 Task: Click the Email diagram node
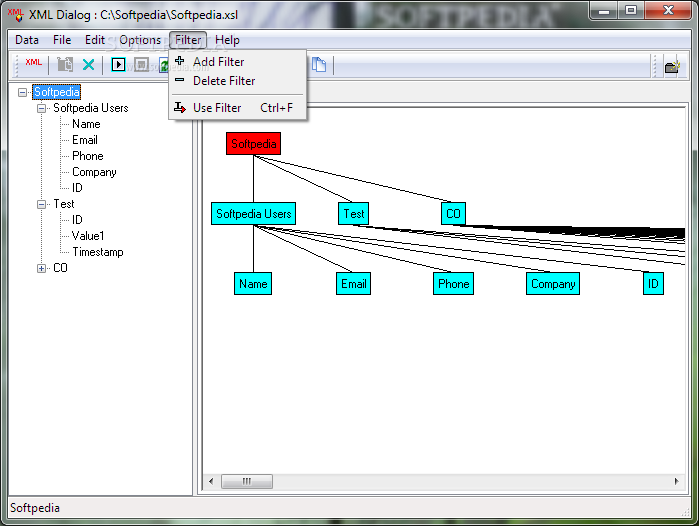click(354, 284)
